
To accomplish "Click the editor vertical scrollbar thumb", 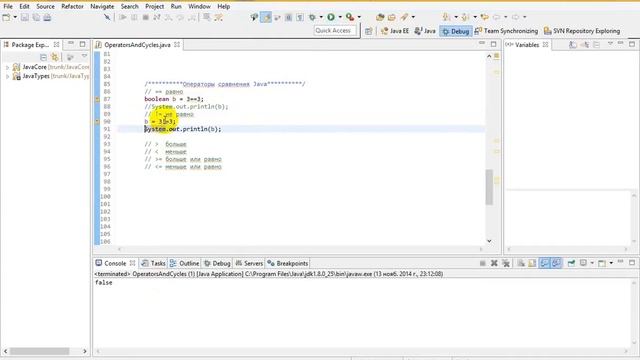I will tap(489, 187).
